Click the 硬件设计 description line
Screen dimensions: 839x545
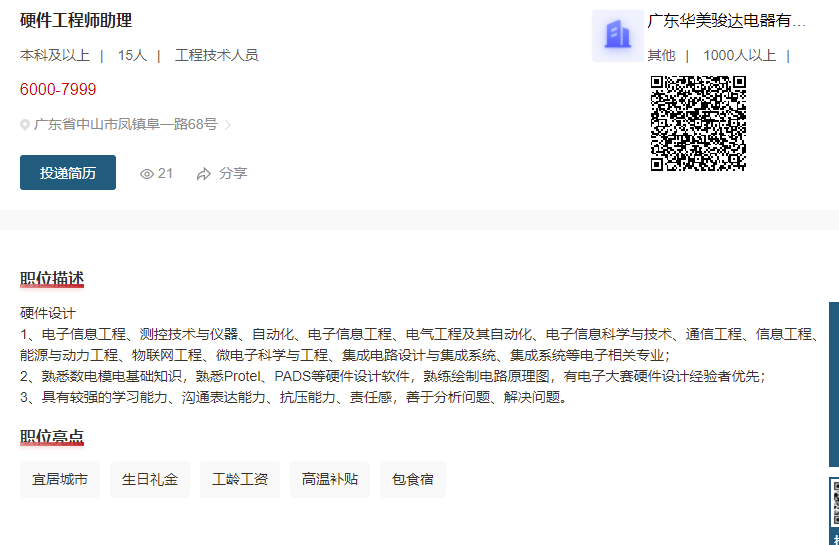pyautogui.click(x=48, y=313)
